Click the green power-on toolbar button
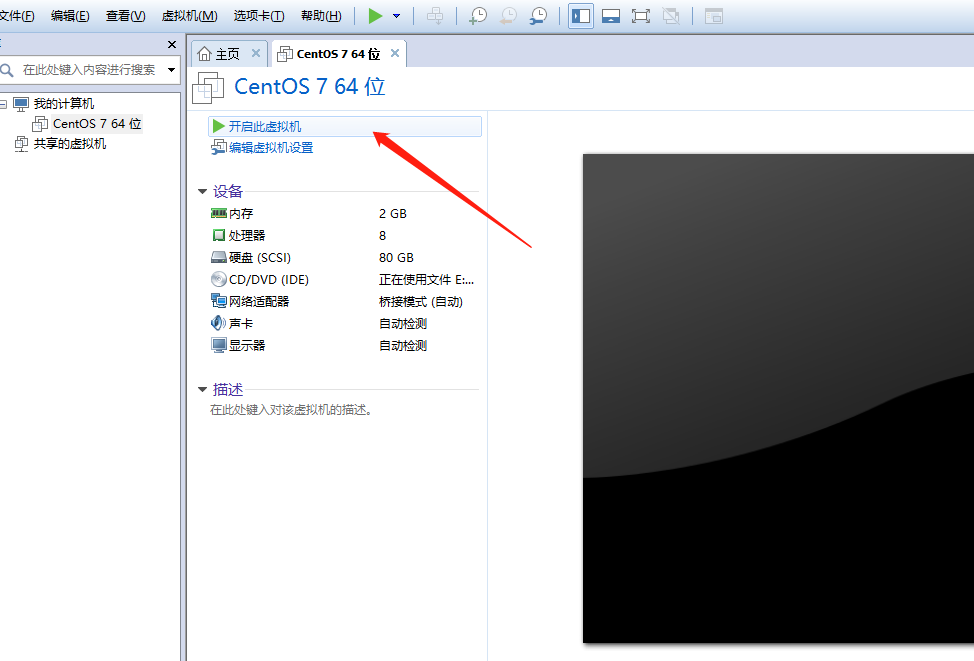Image resolution: width=974 pixels, height=661 pixels. pos(375,16)
